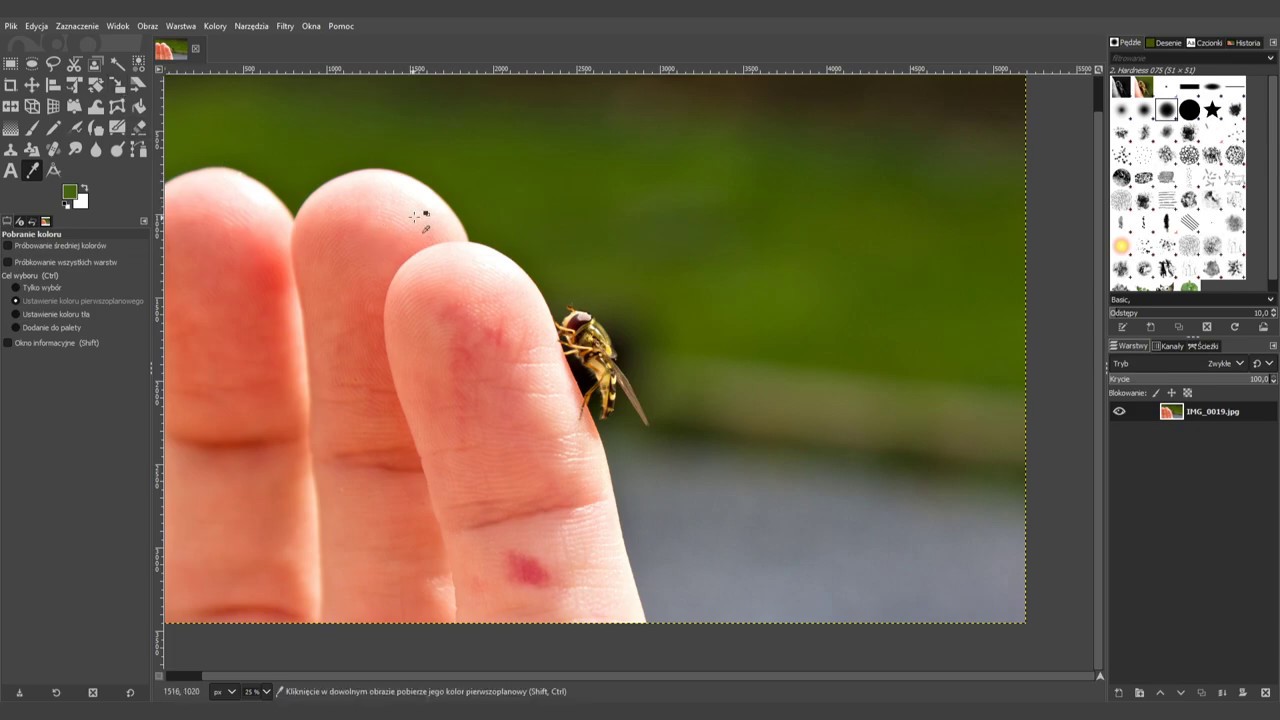
Task: Select the Color Picker tool
Action: [x=32, y=171]
